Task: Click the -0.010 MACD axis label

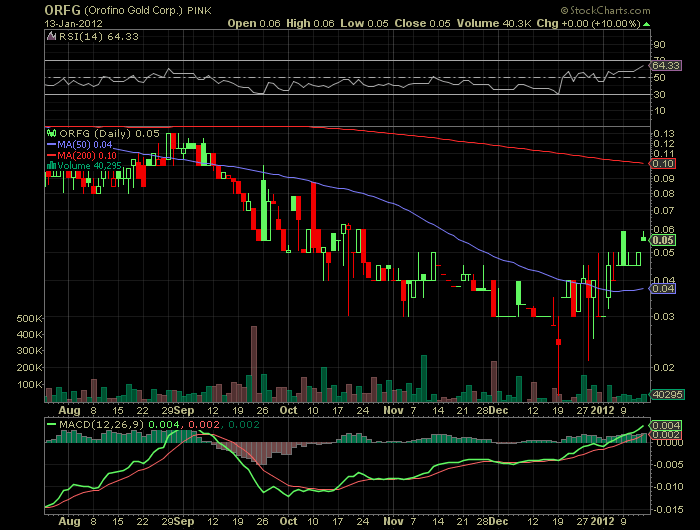Action: click(x=668, y=487)
